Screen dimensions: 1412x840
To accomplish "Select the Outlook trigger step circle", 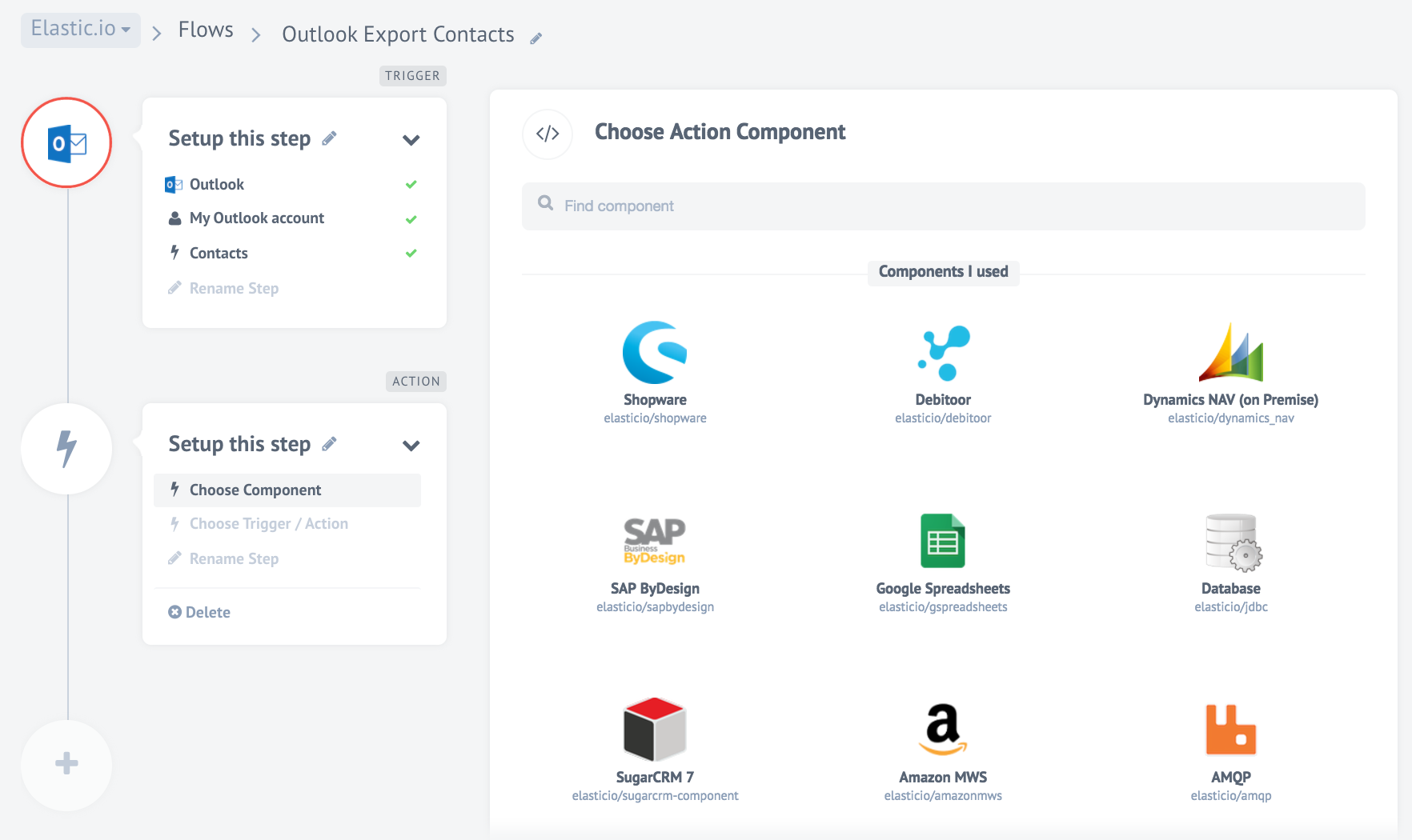I will (66, 142).
